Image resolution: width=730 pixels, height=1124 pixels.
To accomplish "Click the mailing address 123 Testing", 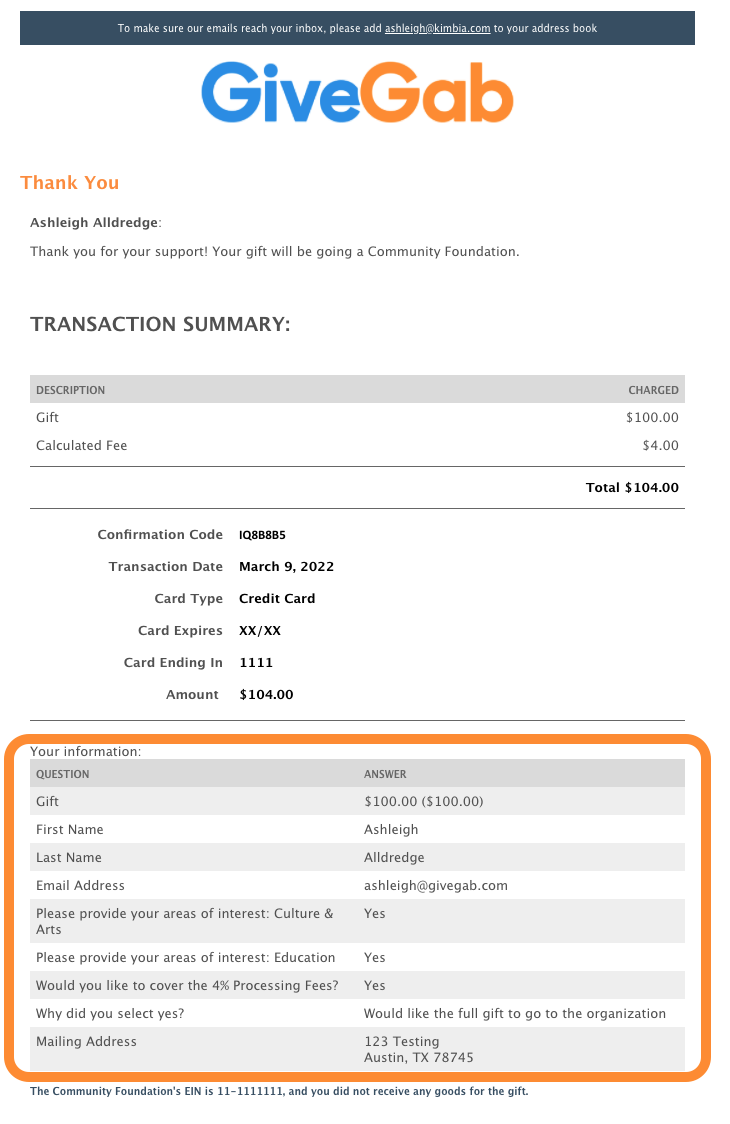I will click(402, 1042).
